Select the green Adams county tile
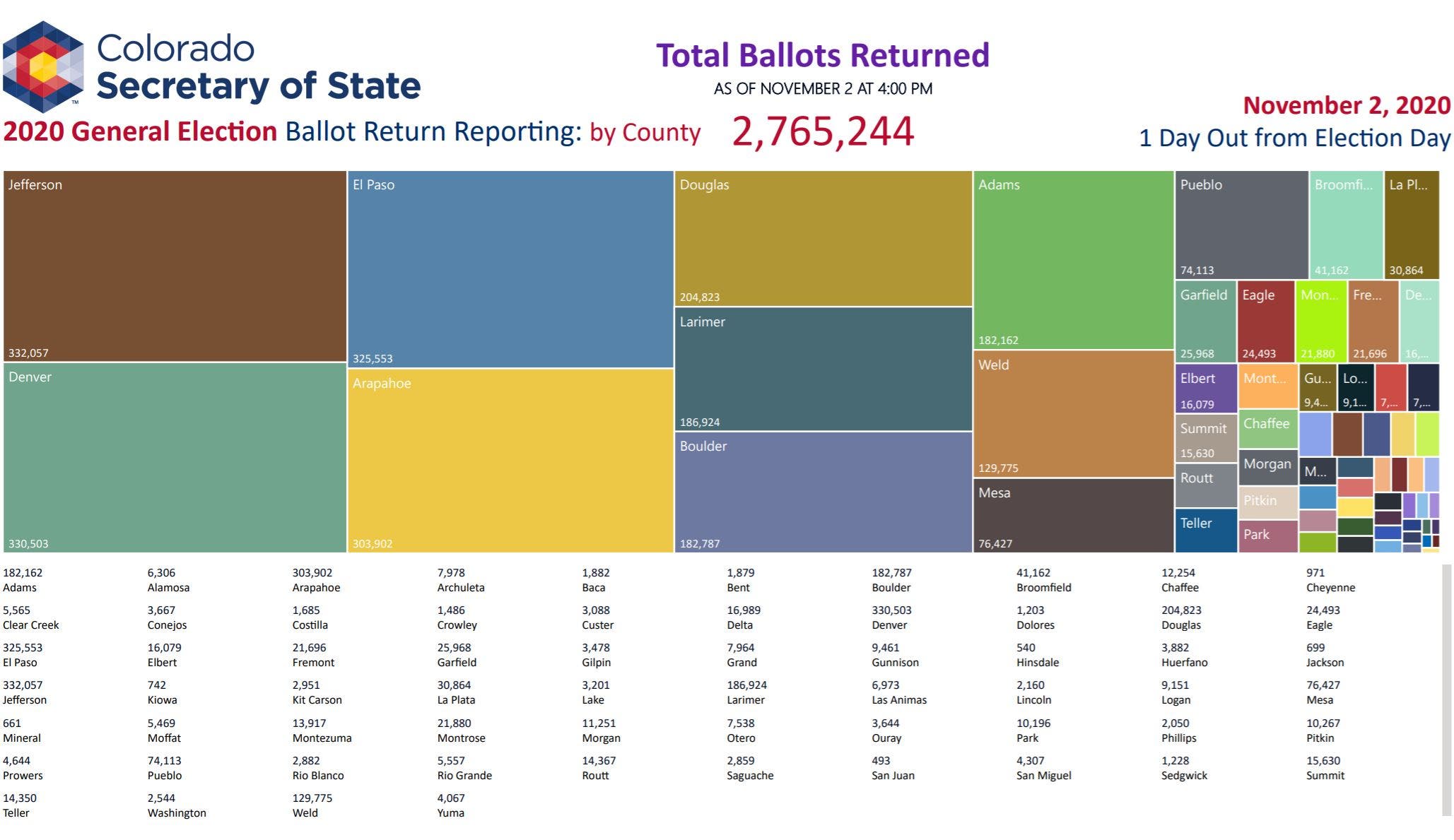Image resolution: width=1454 pixels, height=840 pixels. [x=1073, y=259]
